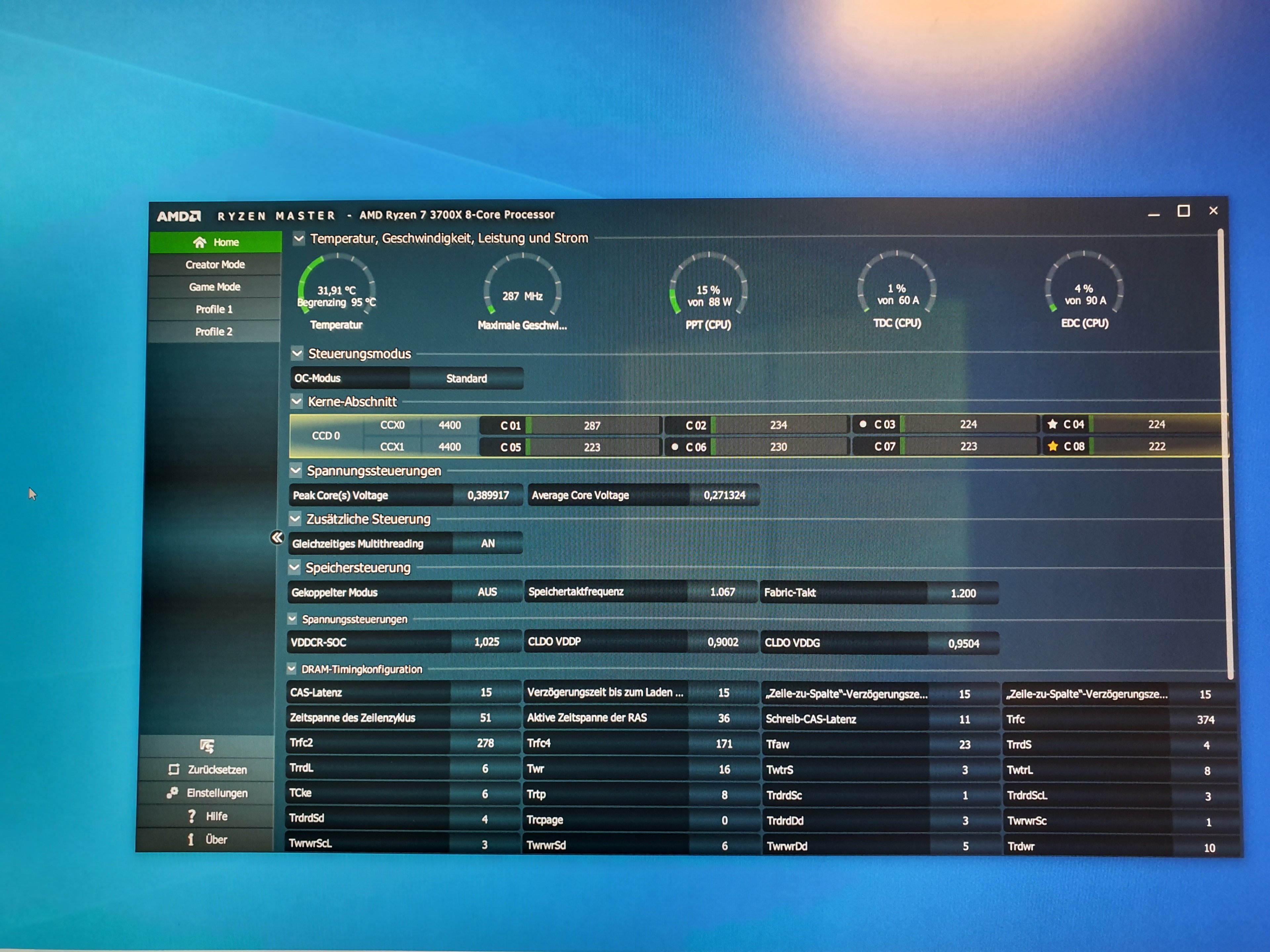Collapse the DRAM-Timingkonfiguration section
1270x952 pixels.
[x=292, y=668]
